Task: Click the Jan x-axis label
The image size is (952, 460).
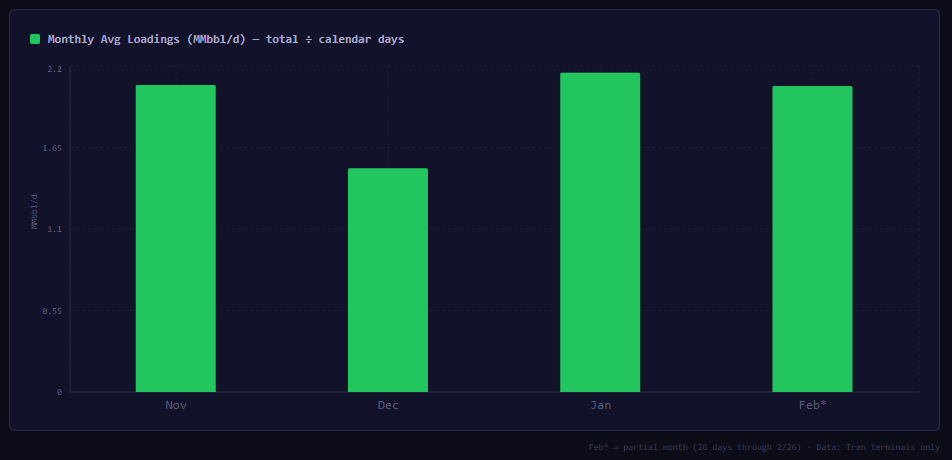Action: coord(600,405)
